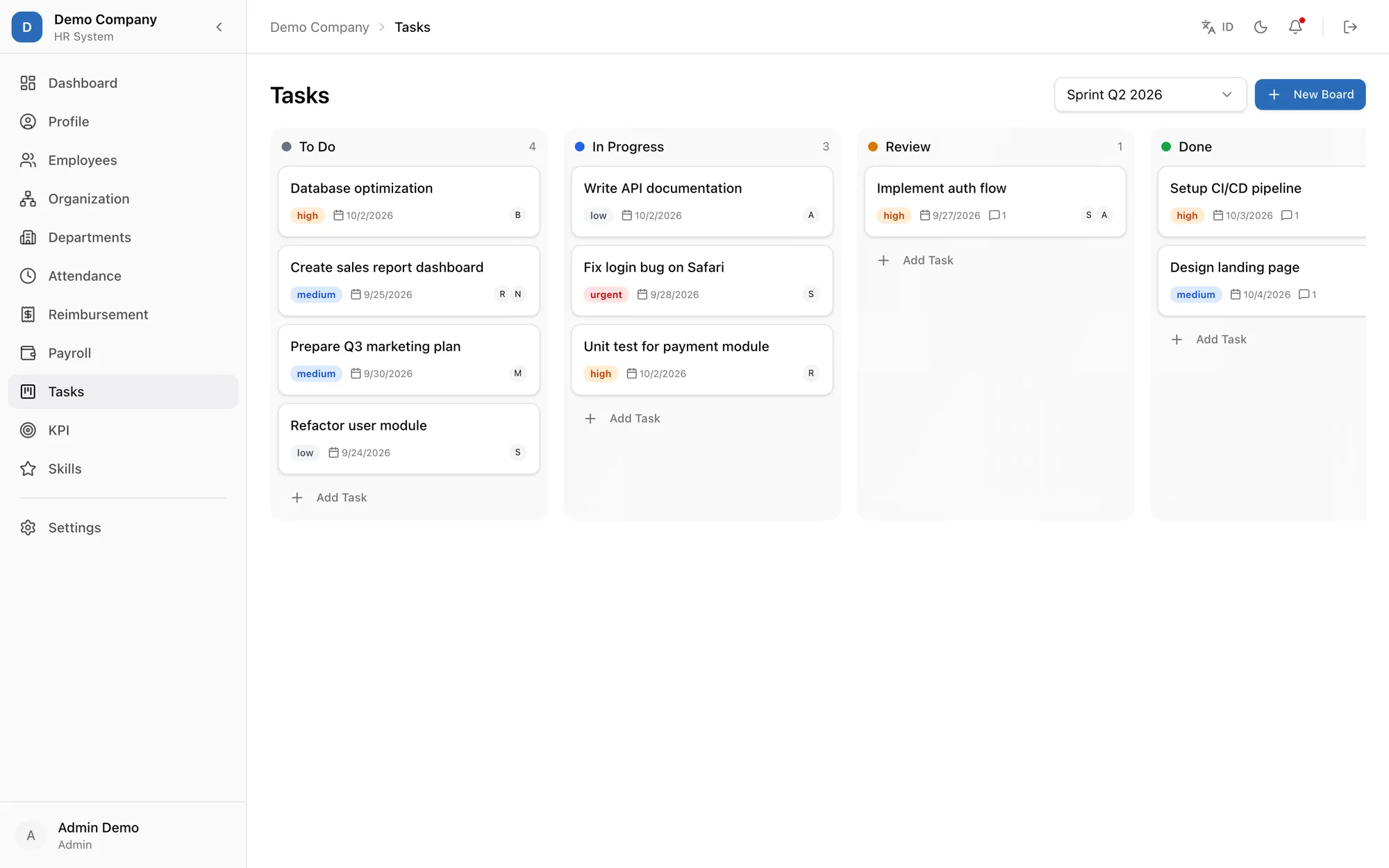Click high tag on Database optimization
This screenshot has height=868, width=1389.
(307, 215)
